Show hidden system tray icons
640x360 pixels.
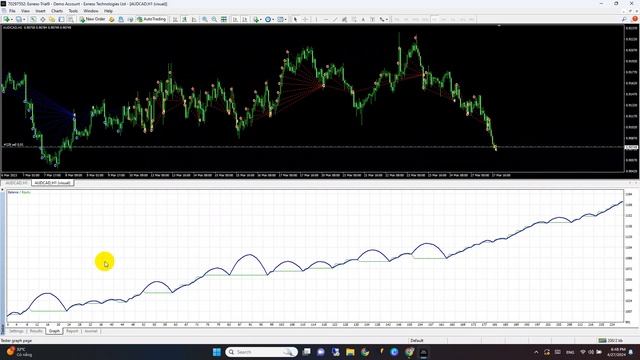click(536, 352)
